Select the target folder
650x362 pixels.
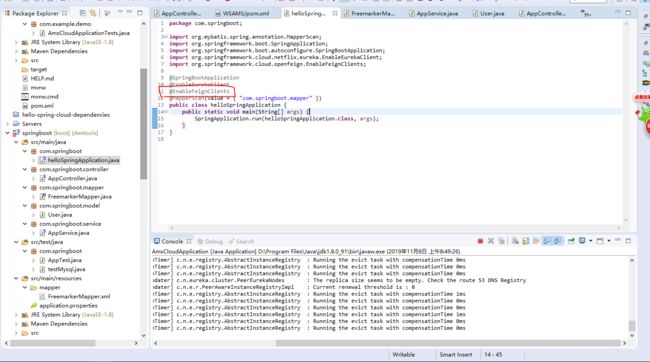pyautogui.click(x=39, y=69)
